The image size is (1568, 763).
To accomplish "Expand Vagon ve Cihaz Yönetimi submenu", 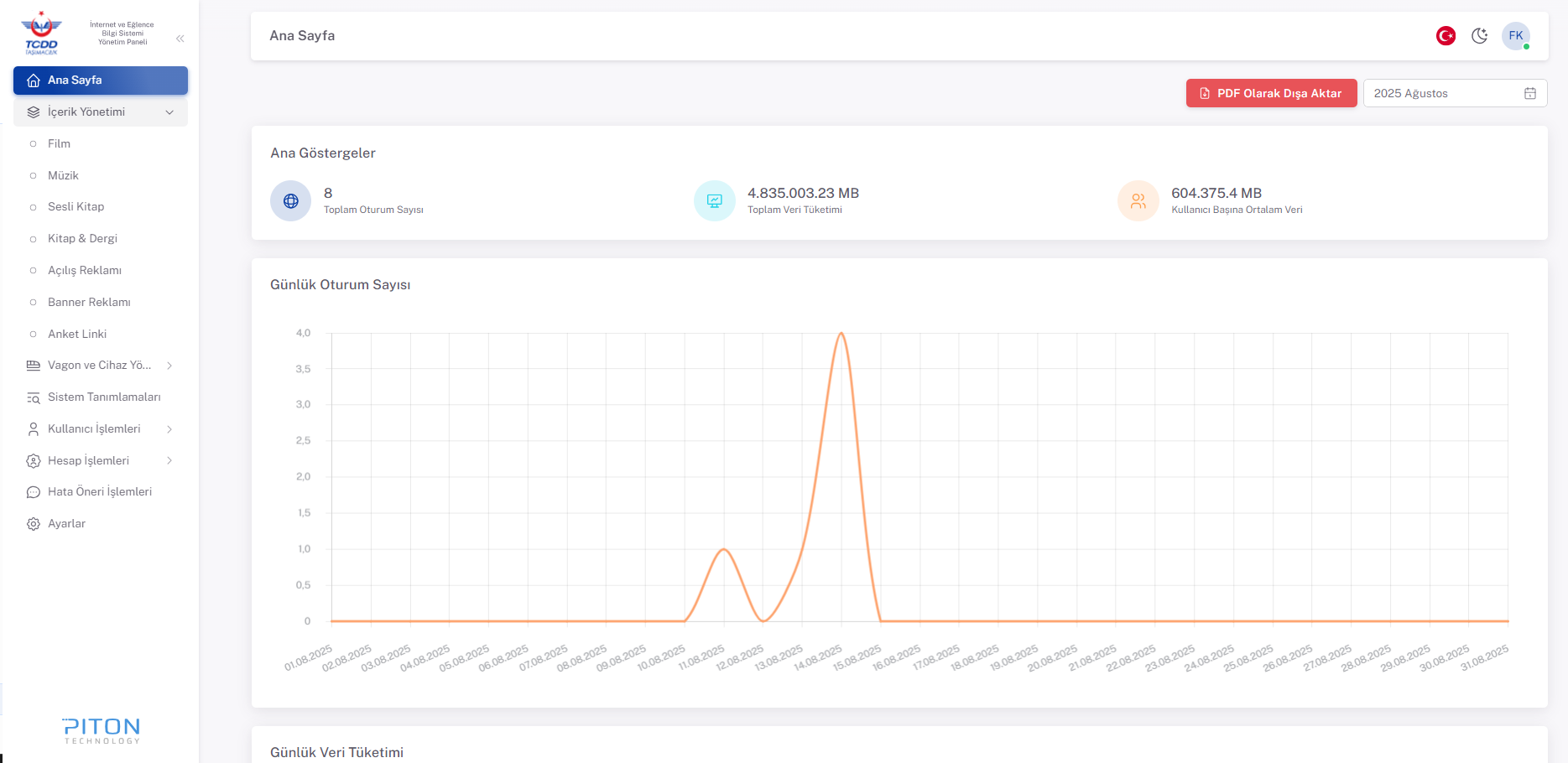I will [x=169, y=366].
